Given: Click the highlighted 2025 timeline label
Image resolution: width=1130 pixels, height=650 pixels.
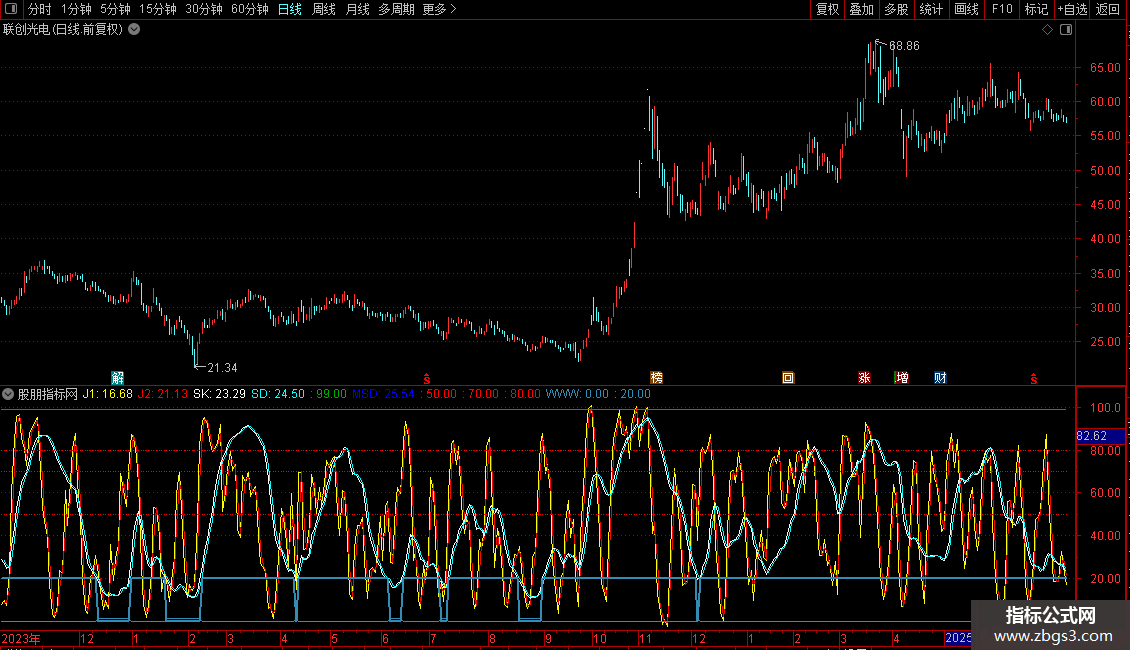Looking at the screenshot, I should (958, 638).
